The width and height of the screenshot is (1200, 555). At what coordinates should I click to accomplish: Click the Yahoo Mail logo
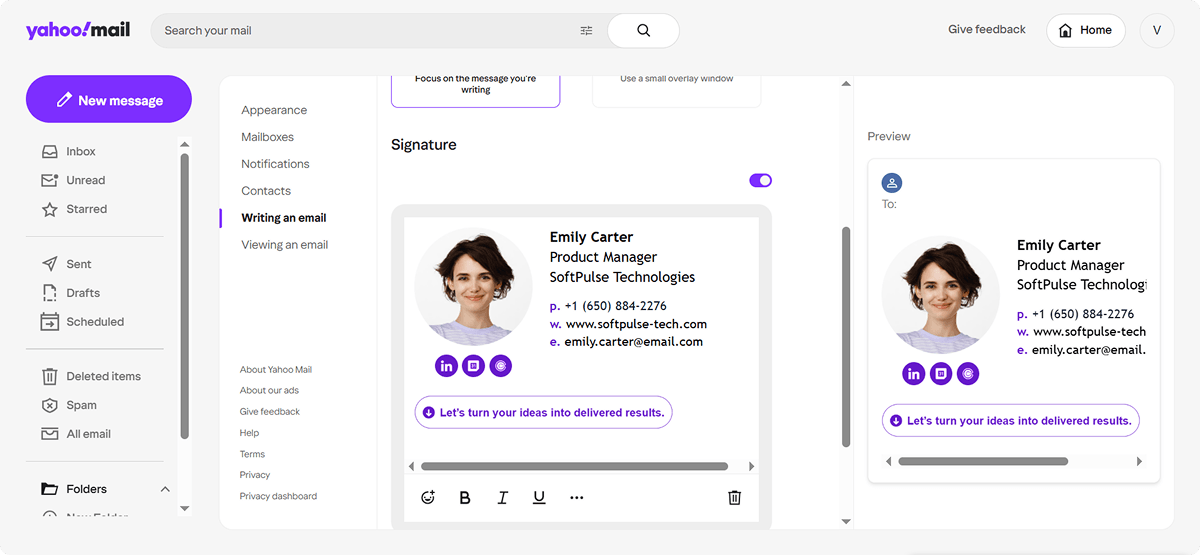(78, 30)
